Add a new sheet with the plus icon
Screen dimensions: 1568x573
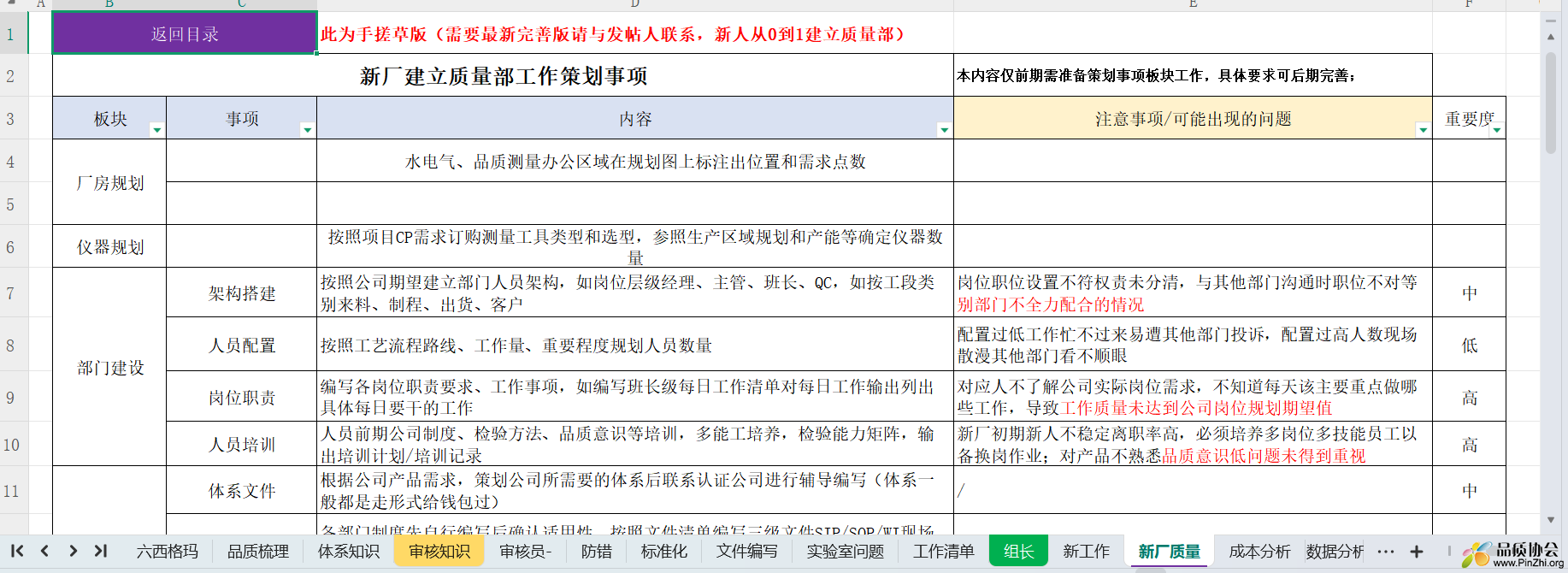(1417, 552)
